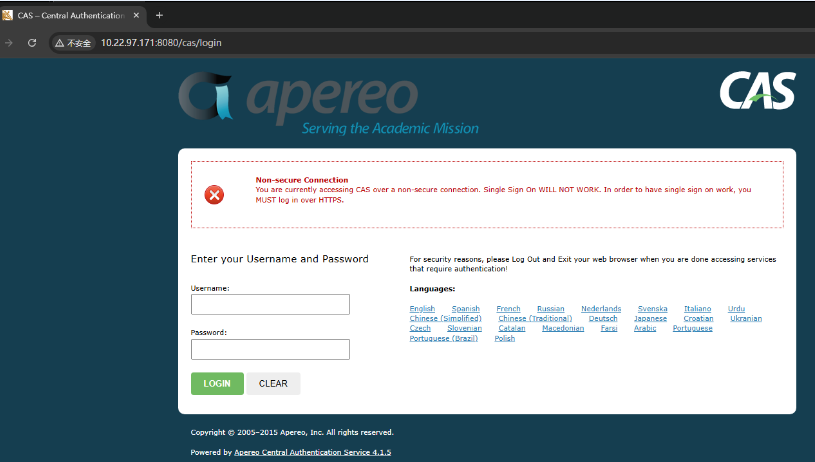Switch language to Arabic
This screenshot has width=815, height=462.
click(645, 328)
